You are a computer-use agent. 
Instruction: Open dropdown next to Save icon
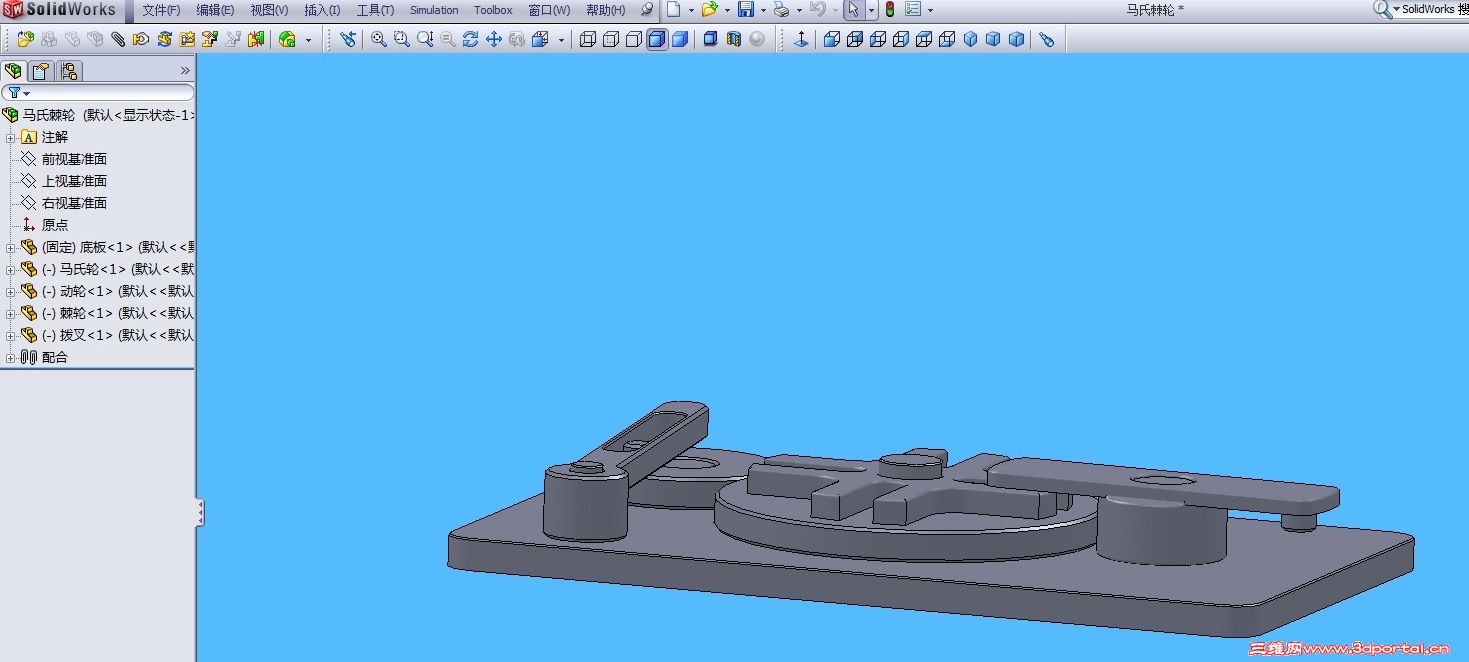(763, 10)
